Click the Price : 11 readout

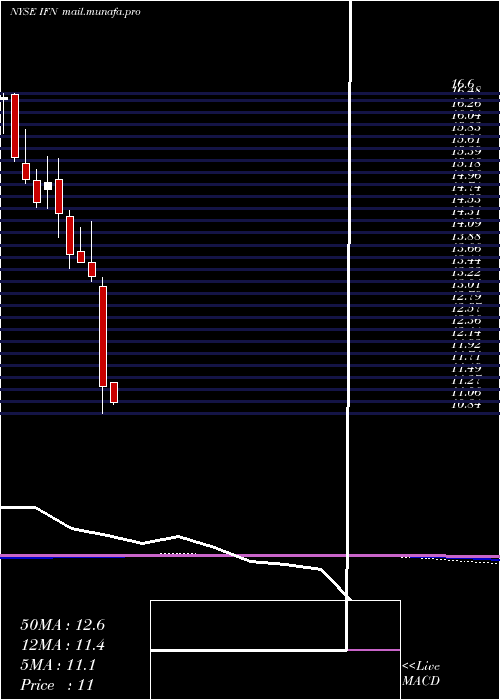tap(57, 685)
